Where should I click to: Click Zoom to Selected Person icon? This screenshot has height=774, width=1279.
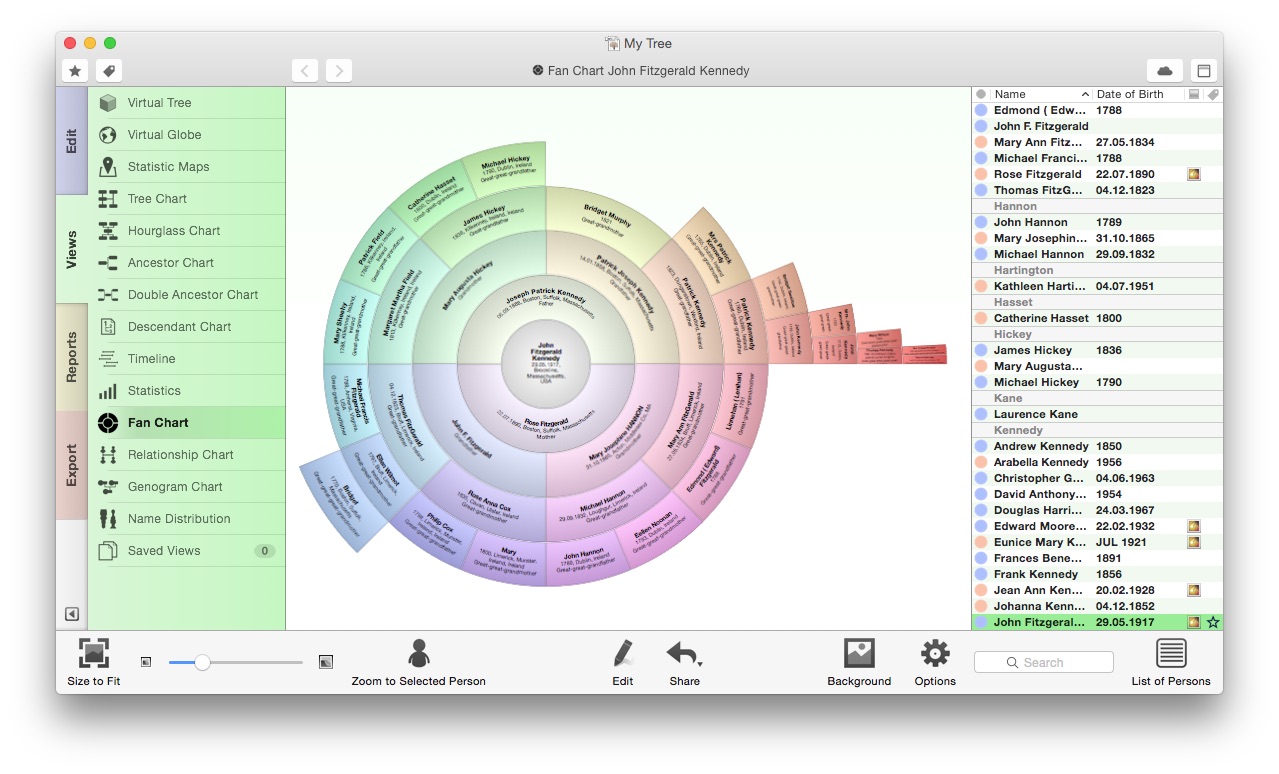[x=419, y=654]
